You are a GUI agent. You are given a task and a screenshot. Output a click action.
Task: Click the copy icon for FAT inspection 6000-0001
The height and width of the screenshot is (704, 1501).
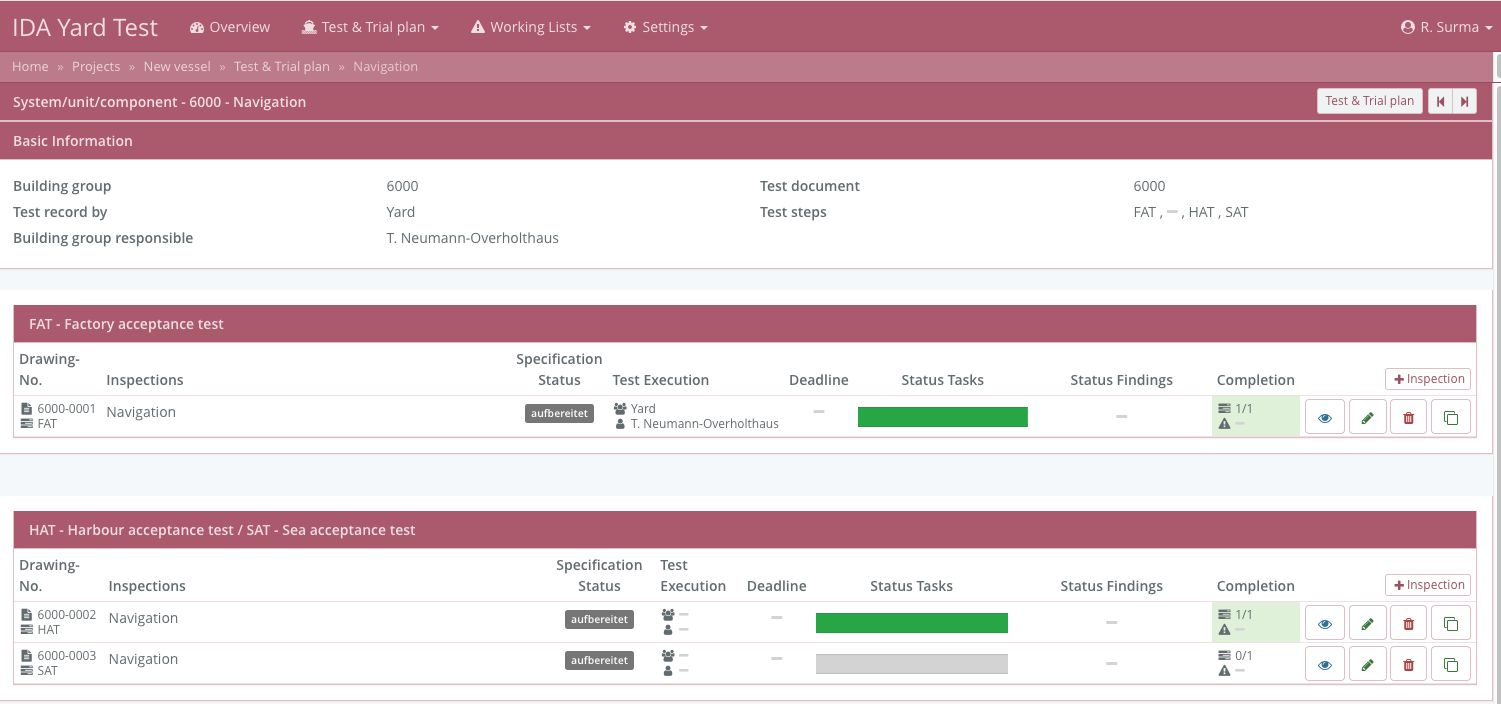pyautogui.click(x=1451, y=416)
